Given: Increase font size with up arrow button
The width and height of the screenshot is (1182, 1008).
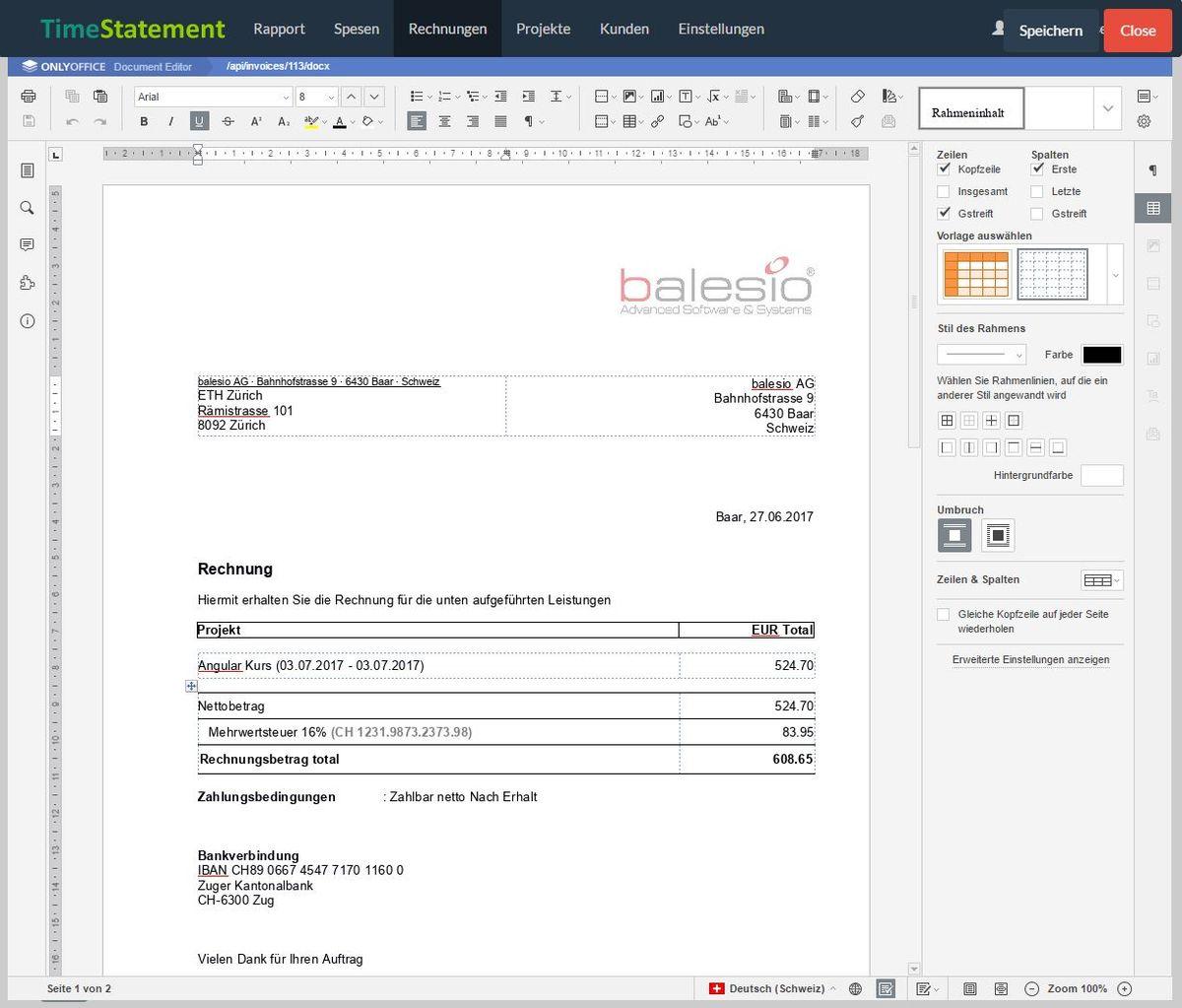Looking at the screenshot, I should 352,97.
